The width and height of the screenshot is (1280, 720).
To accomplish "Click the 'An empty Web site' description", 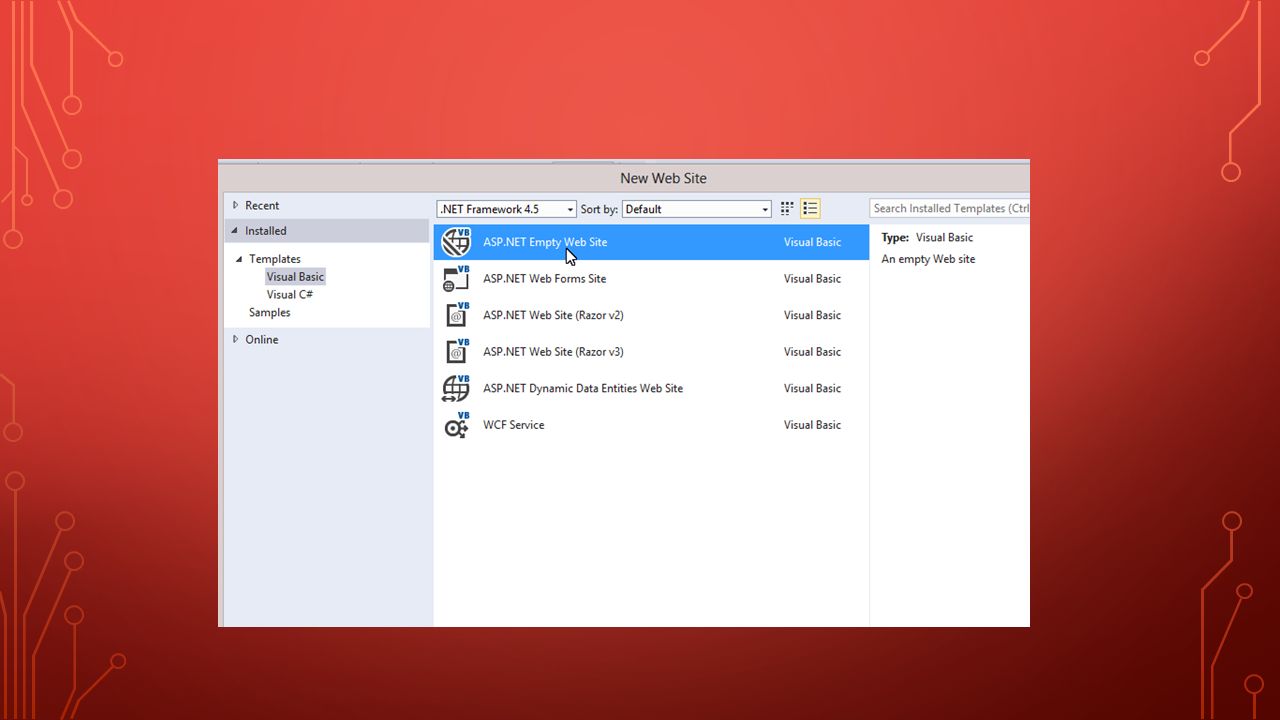I will pyautogui.click(x=928, y=259).
